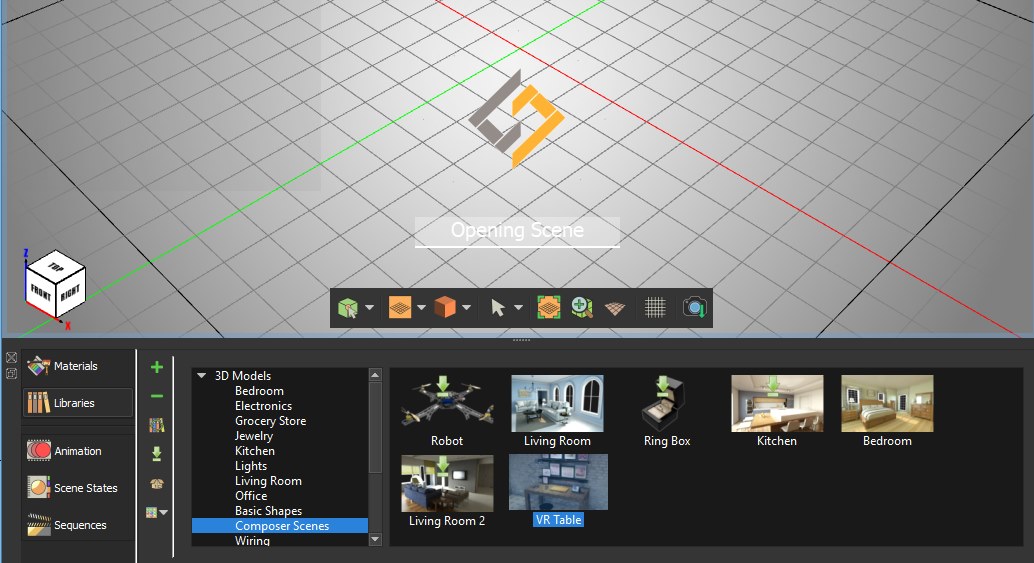The width and height of the screenshot is (1034, 563).
Task: Click the green minus remove library icon
Action: [156, 396]
